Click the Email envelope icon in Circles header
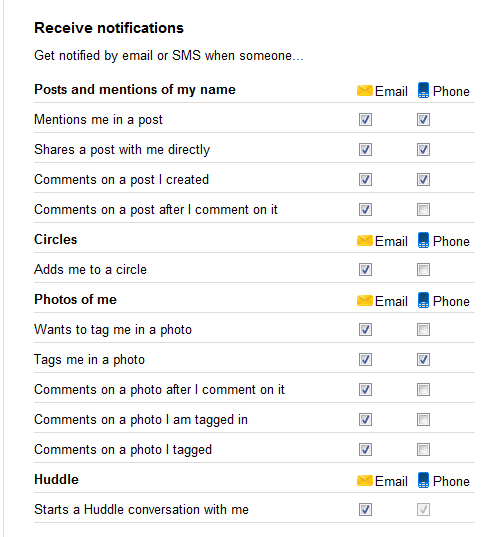This screenshot has width=499, height=537. (364, 241)
